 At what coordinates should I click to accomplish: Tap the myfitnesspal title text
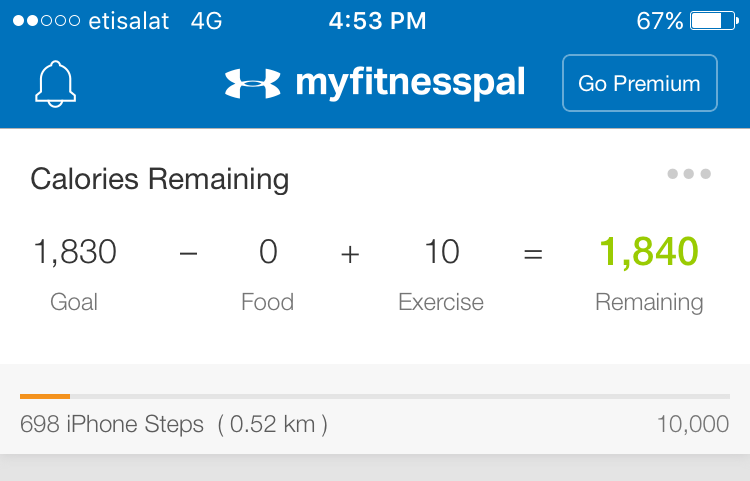tap(410, 83)
